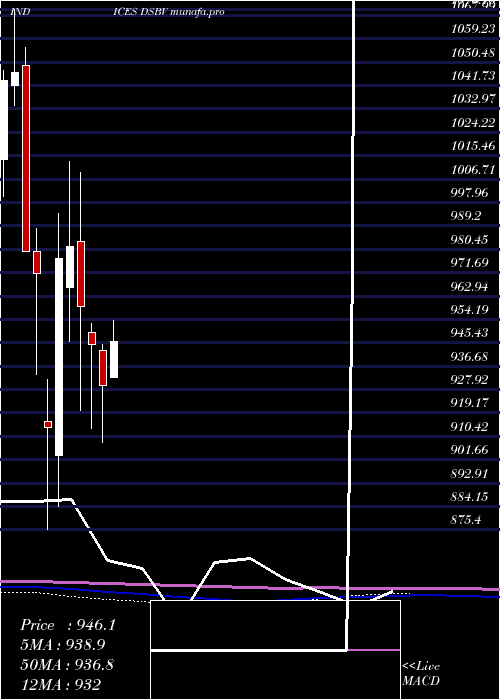Click the ICES DSBV munafa.pro title

pyautogui.click(x=169, y=12)
